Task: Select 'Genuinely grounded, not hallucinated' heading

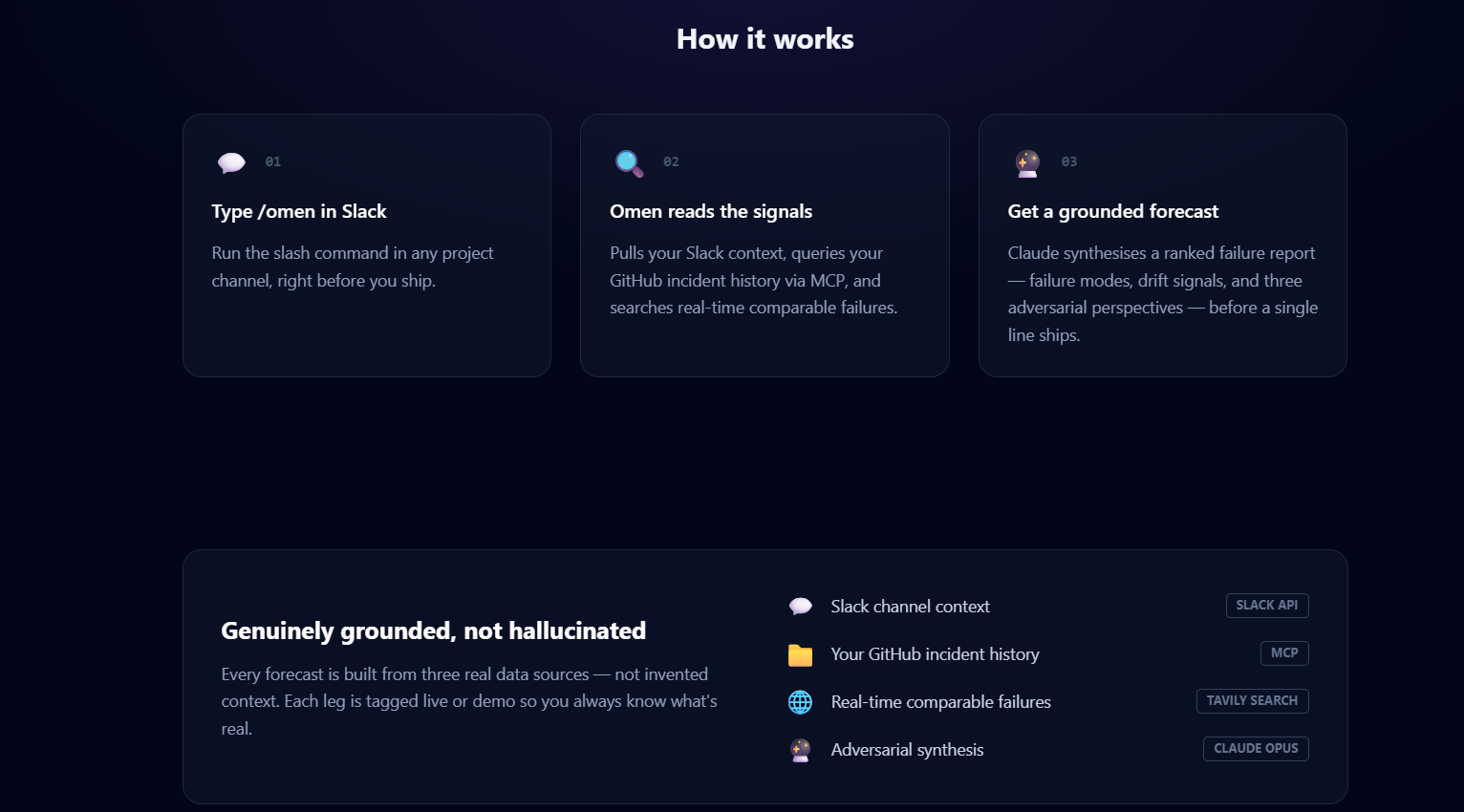Action: pyautogui.click(x=433, y=631)
